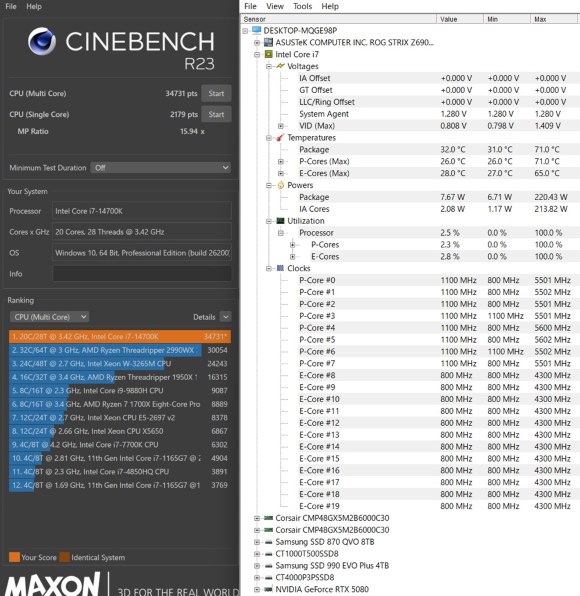Open the sensor monitor File menu

(250, 6)
